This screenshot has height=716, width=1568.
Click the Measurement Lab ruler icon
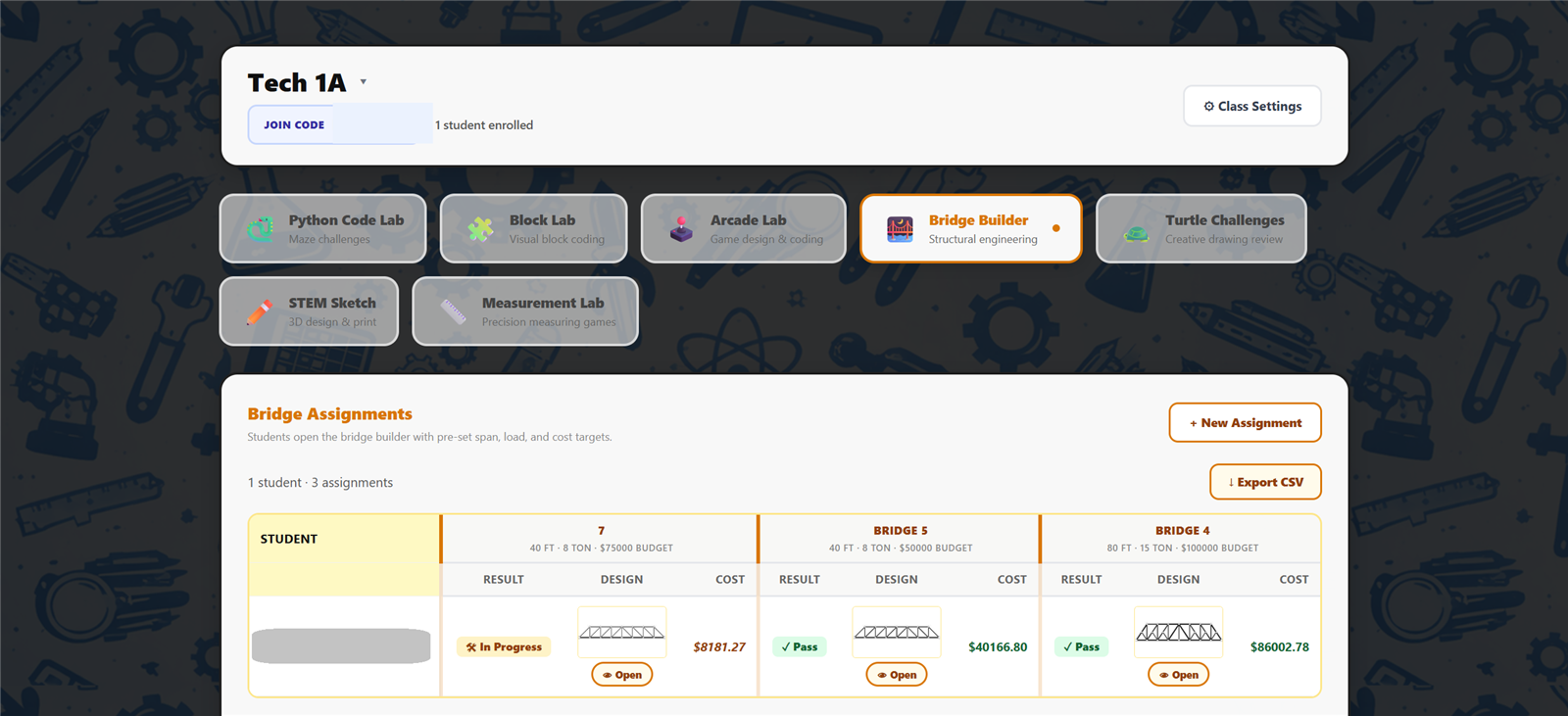(453, 311)
